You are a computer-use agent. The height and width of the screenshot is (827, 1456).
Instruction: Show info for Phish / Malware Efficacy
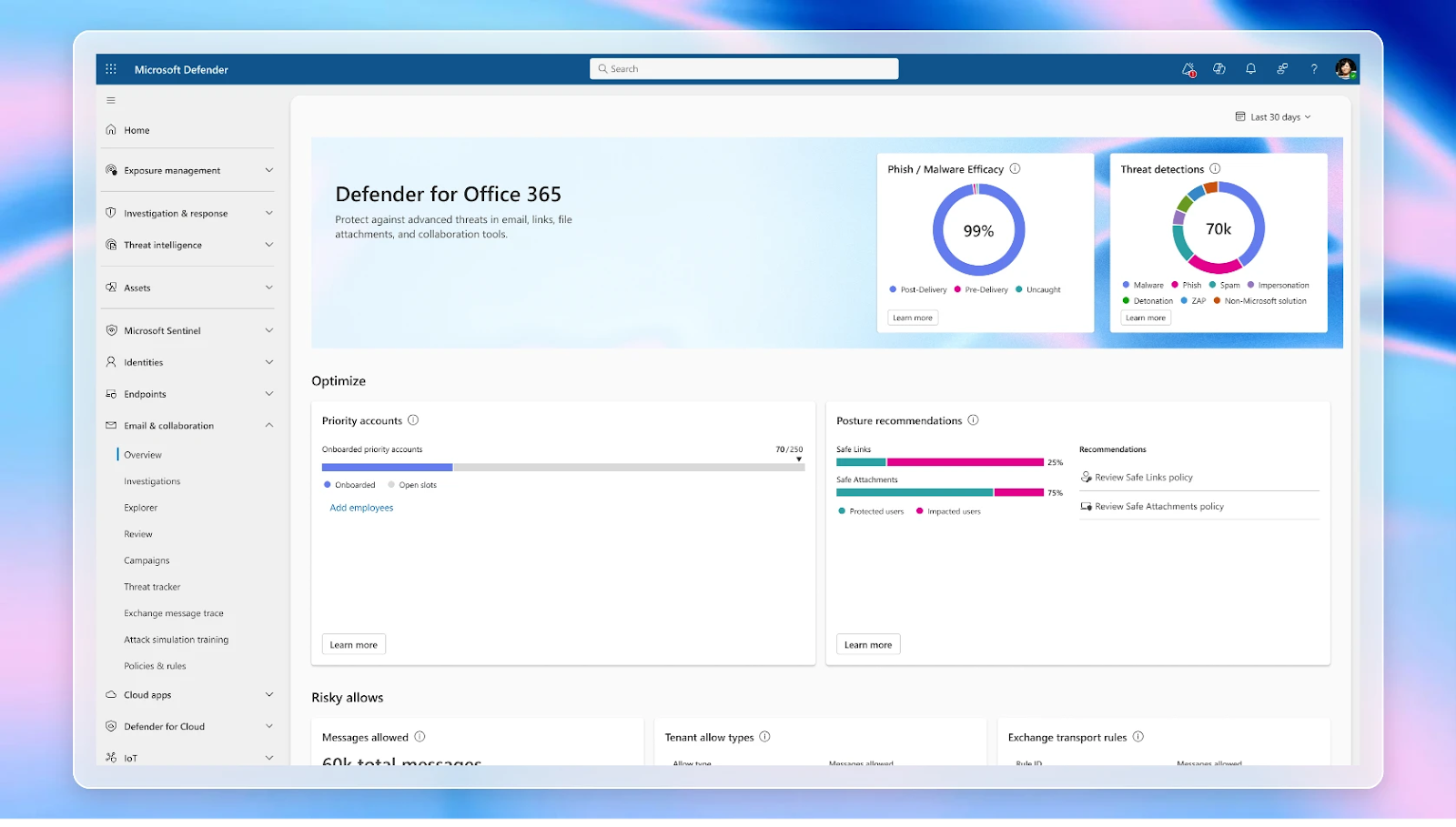1015,168
